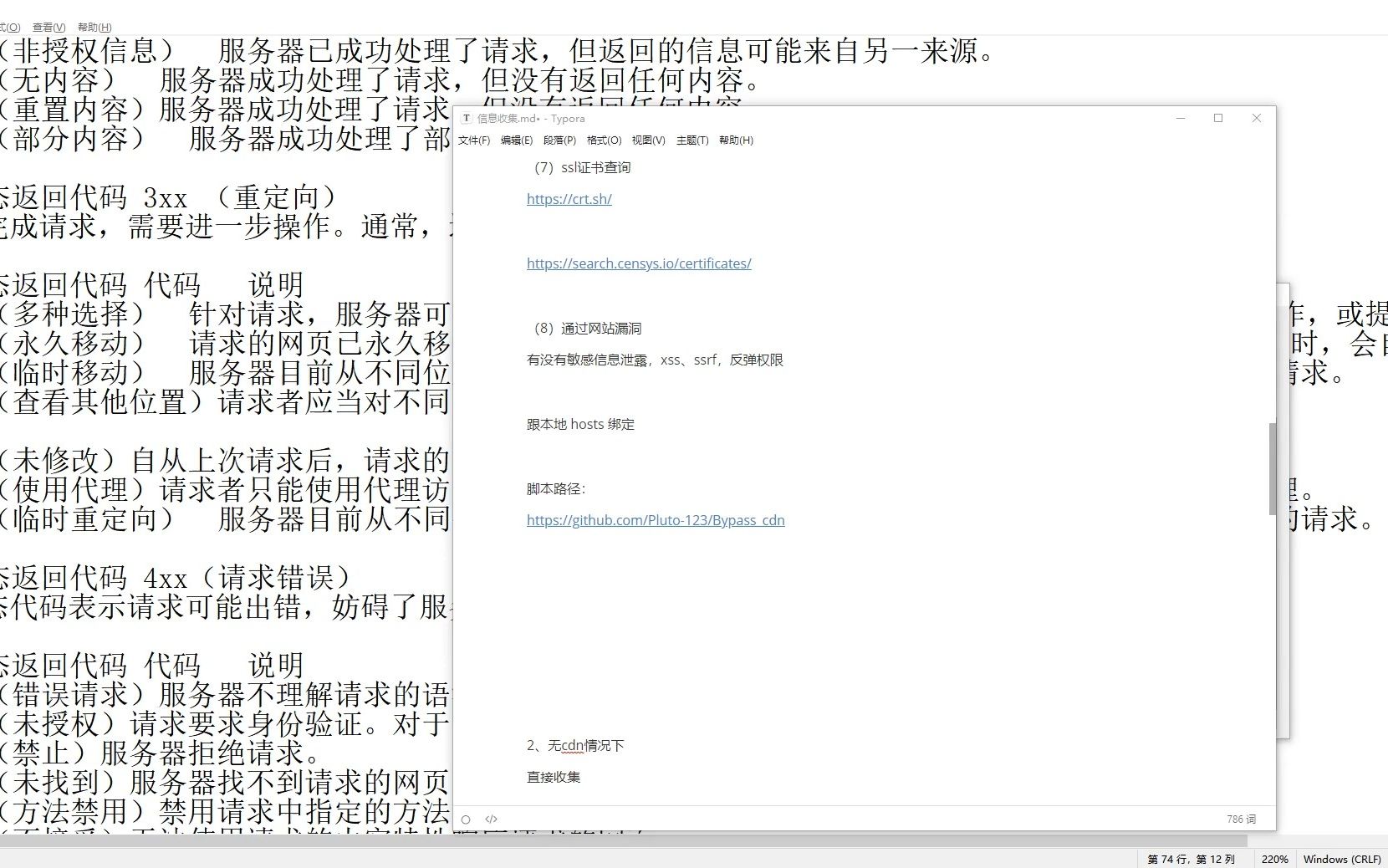
Task: Click the Typora app icon in title bar
Action: pyautogui.click(x=467, y=118)
